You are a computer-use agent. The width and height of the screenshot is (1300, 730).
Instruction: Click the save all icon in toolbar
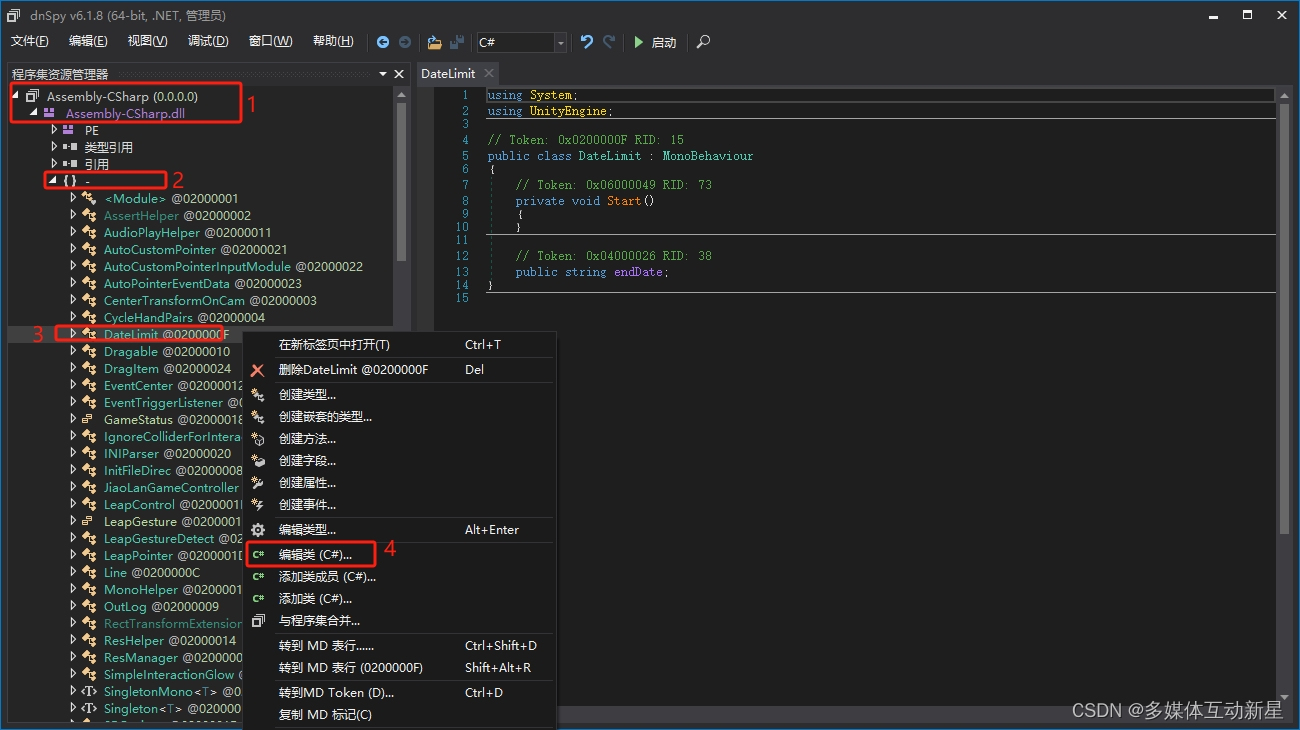457,42
